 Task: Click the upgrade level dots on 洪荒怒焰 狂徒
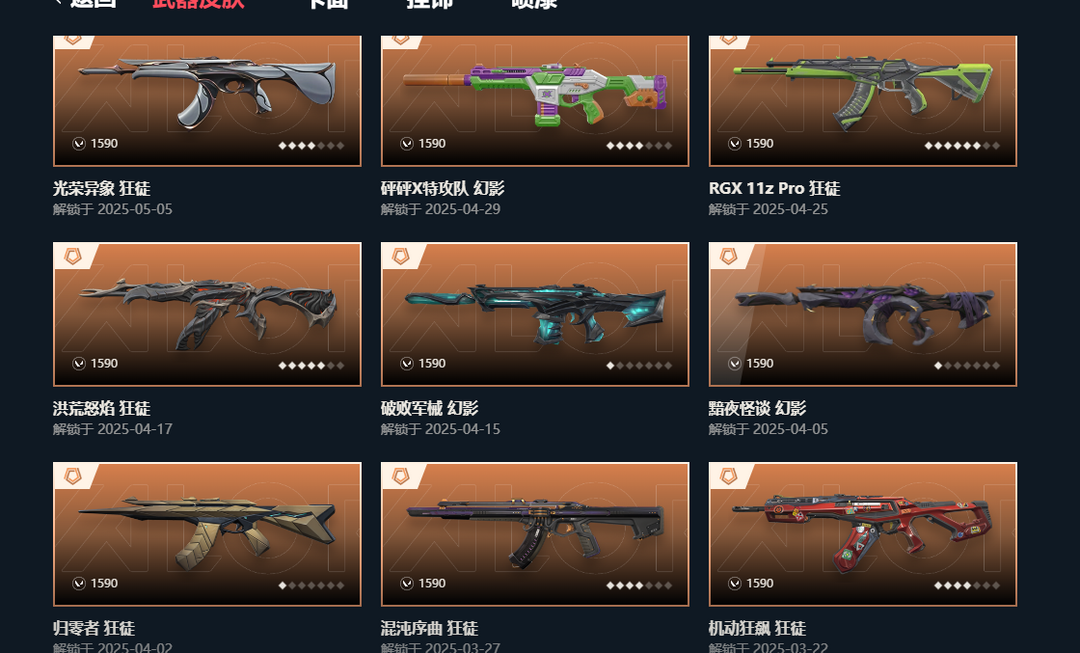[311, 365]
